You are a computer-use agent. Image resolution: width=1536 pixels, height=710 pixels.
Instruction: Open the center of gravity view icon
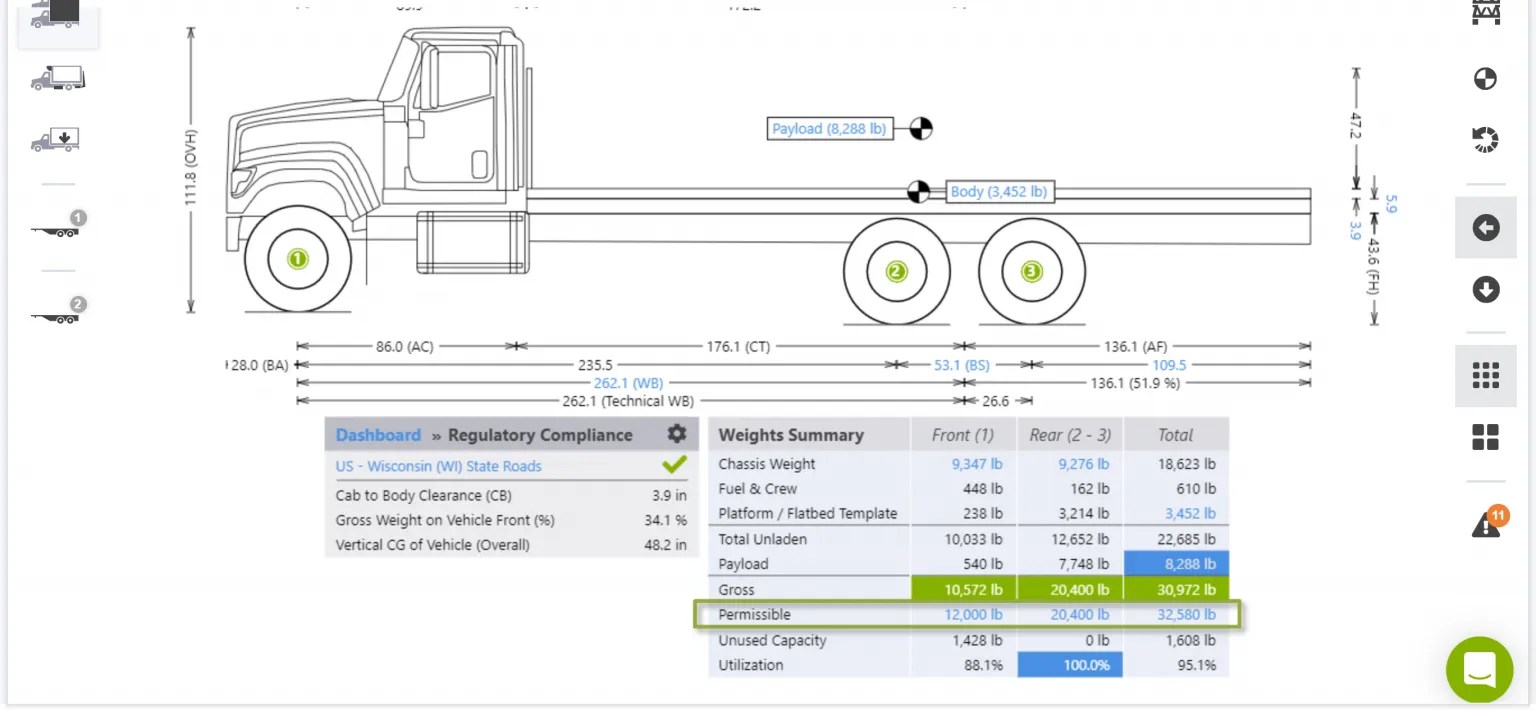(1485, 79)
